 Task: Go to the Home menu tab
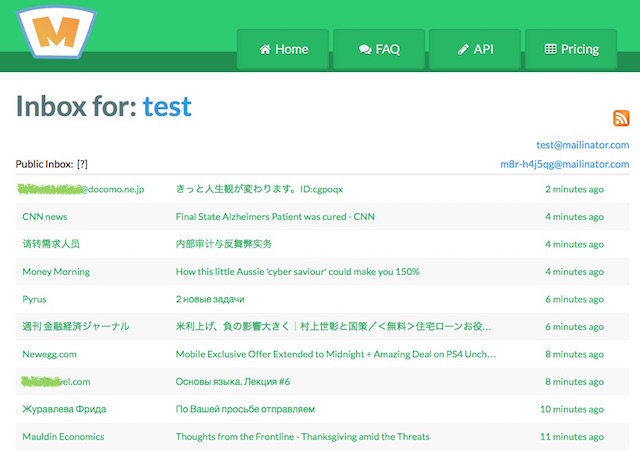click(x=283, y=49)
